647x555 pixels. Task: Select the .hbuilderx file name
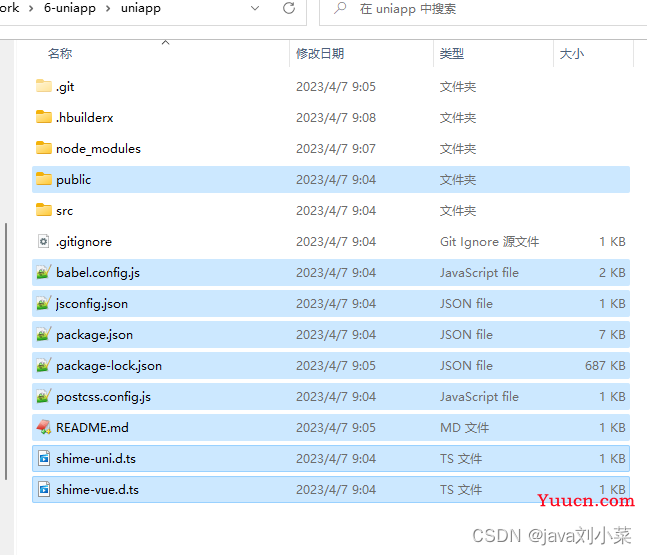coord(85,118)
